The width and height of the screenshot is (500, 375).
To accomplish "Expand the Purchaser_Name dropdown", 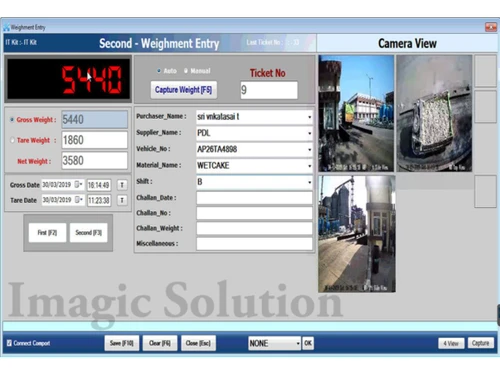I will (x=309, y=117).
